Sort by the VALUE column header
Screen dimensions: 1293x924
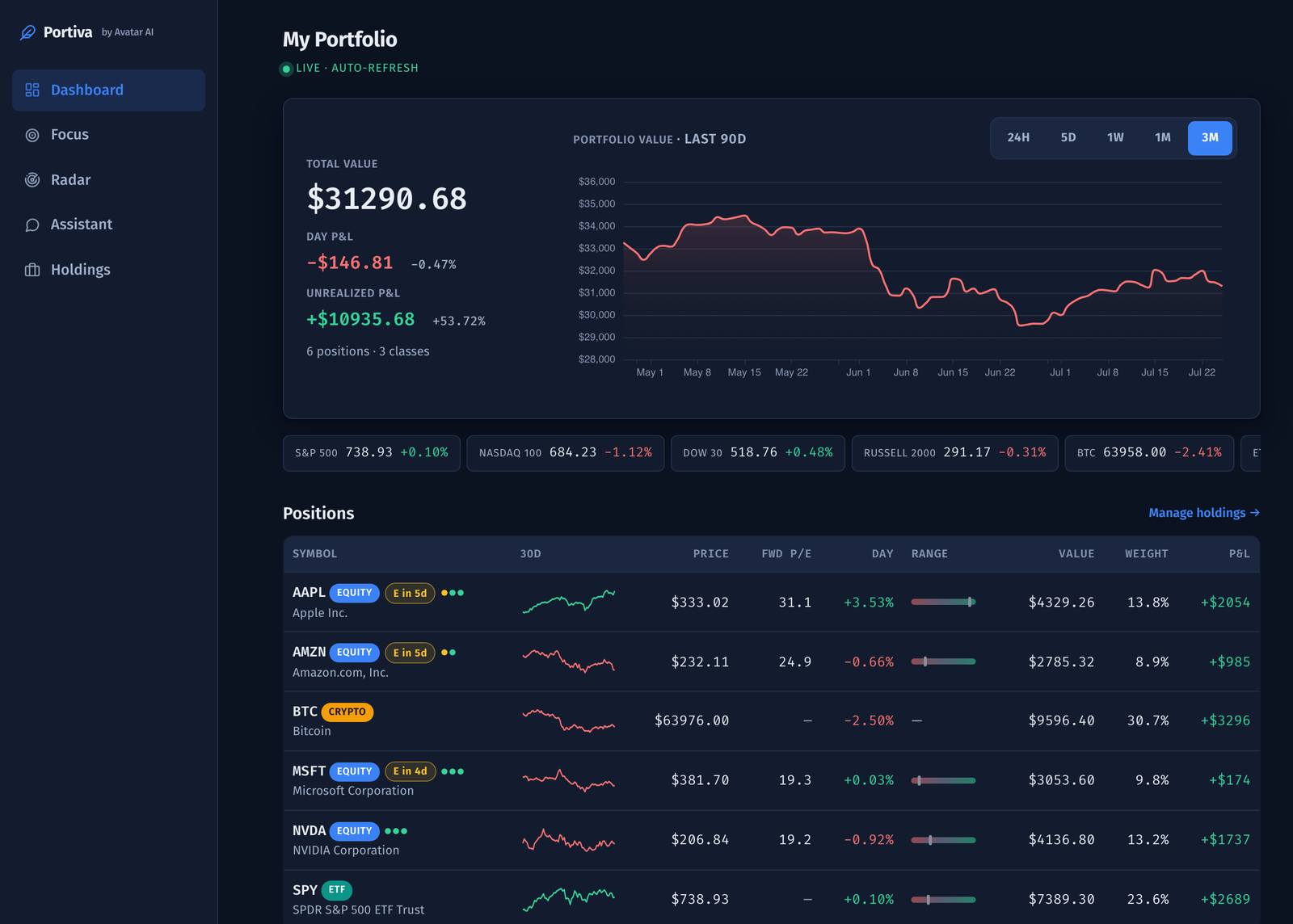(1076, 554)
